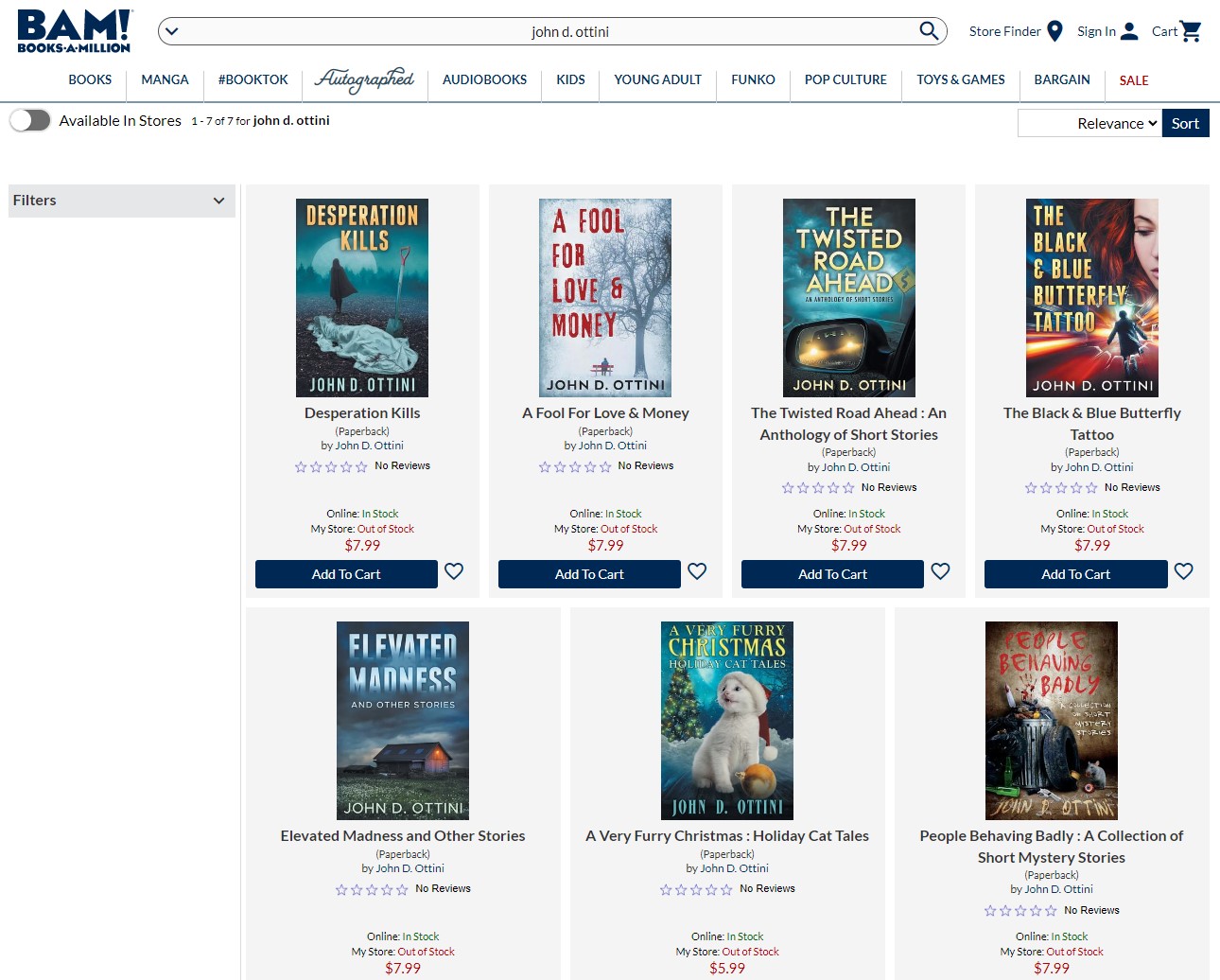This screenshot has height=980, width=1220.
Task: Select the FUNKO category tab
Action: coord(753,79)
